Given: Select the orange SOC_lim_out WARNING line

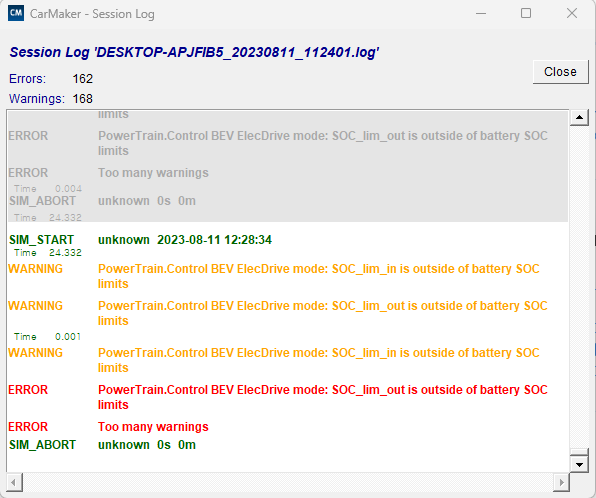Looking at the screenshot, I should click(x=278, y=313).
